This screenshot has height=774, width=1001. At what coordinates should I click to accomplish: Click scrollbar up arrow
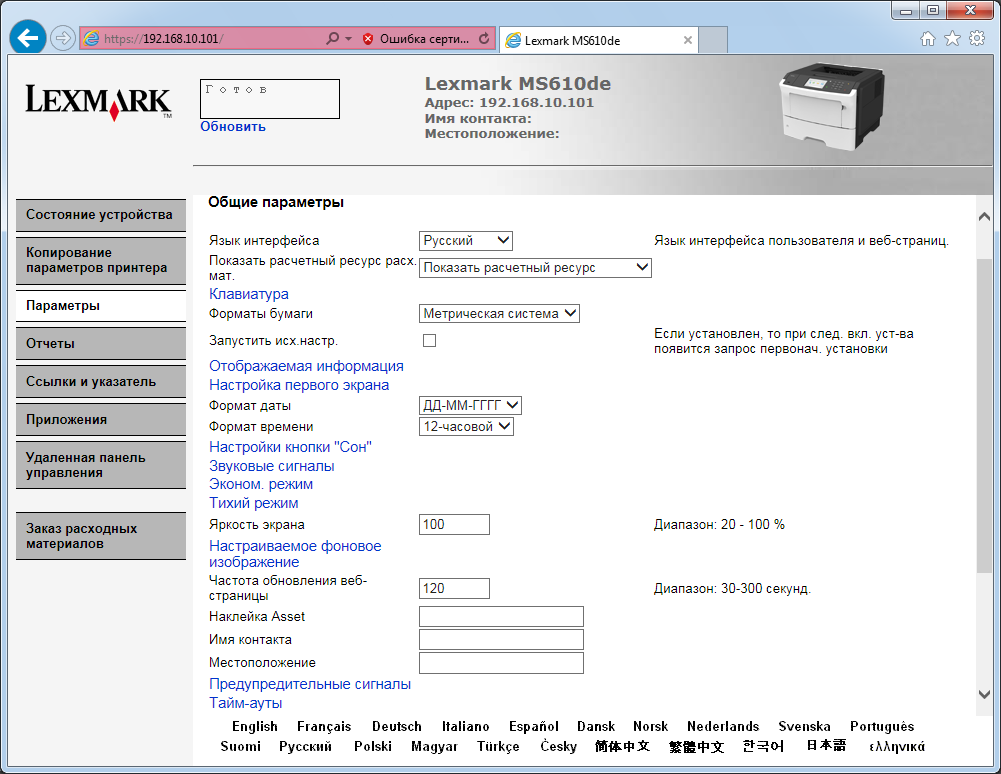[984, 217]
